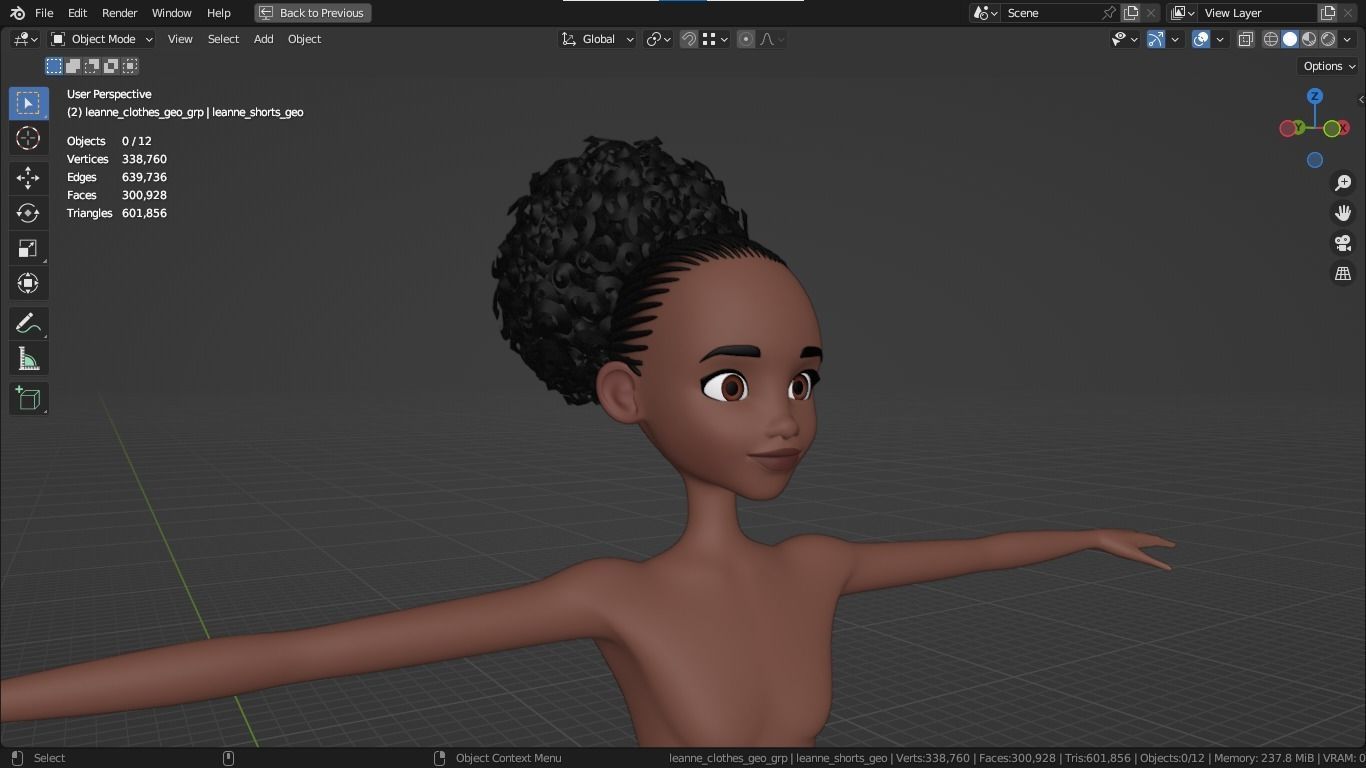
Task: Browse scenes with the Scene icon dropdown
Action: [986, 13]
